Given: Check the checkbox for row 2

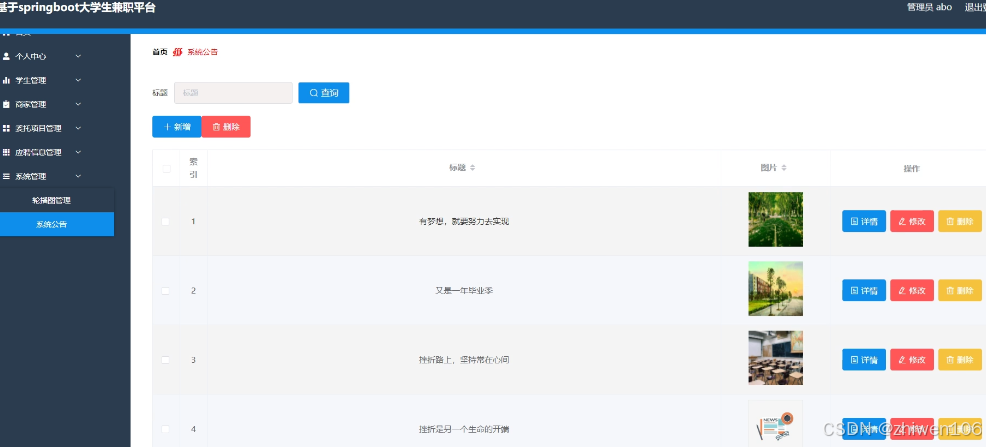Looking at the screenshot, I should click(x=166, y=290).
